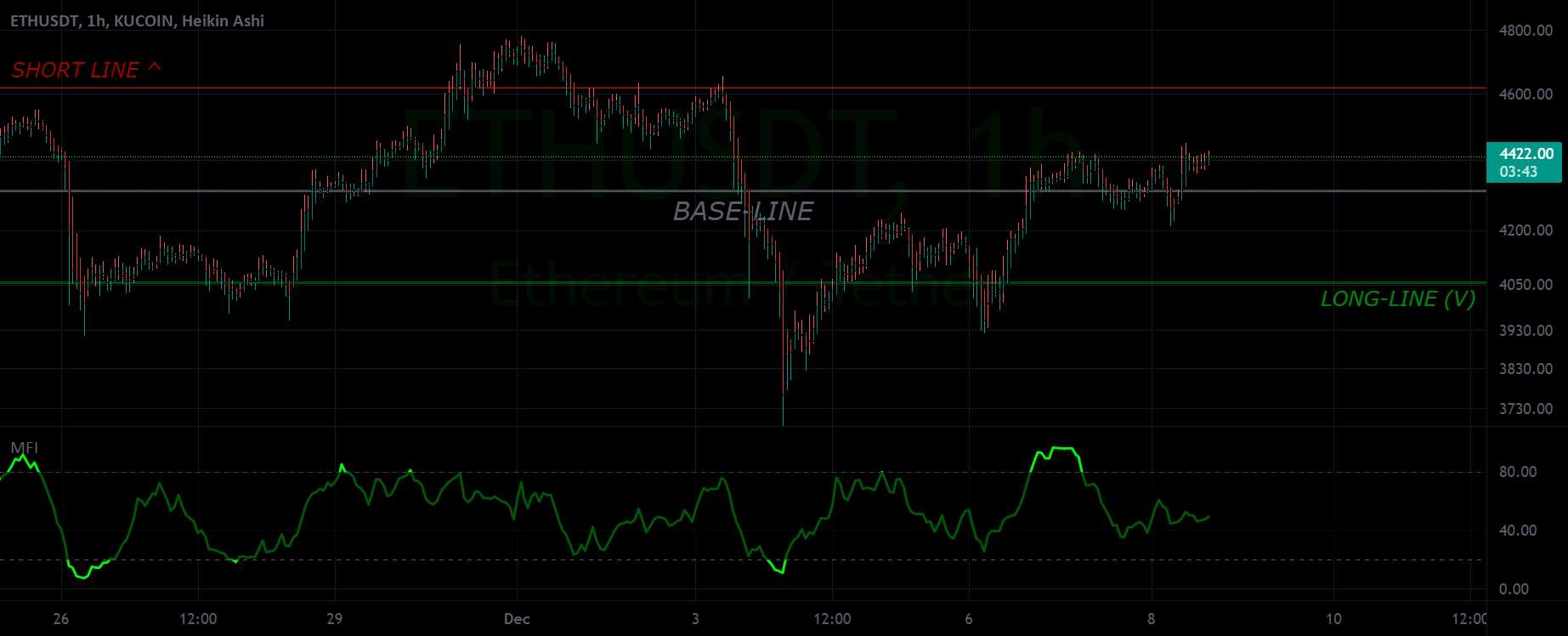Click the 3830.00 price scale label
1568x636 pixels.
pos(1526,369)
